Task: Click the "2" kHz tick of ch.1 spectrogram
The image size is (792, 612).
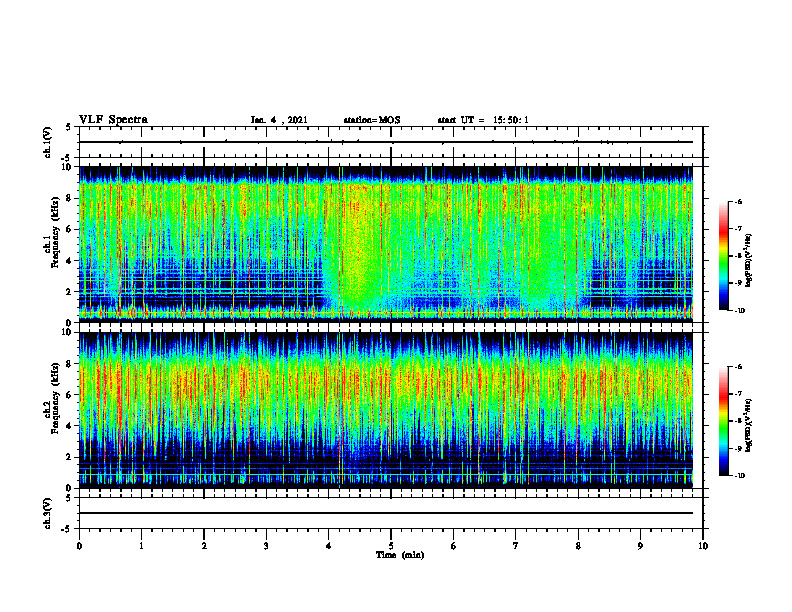Action: (x=69, y=292)
